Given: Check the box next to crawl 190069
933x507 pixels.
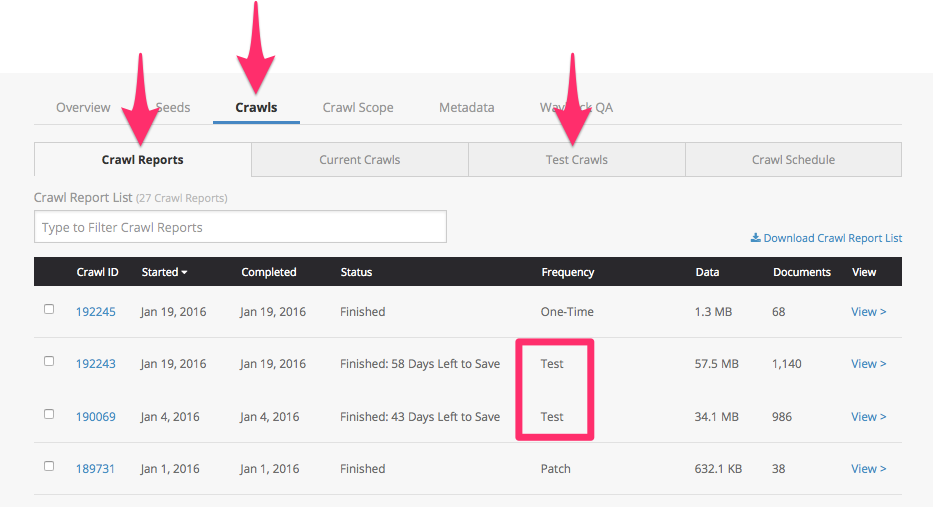Looking at the screenshot, I should 49,415.
